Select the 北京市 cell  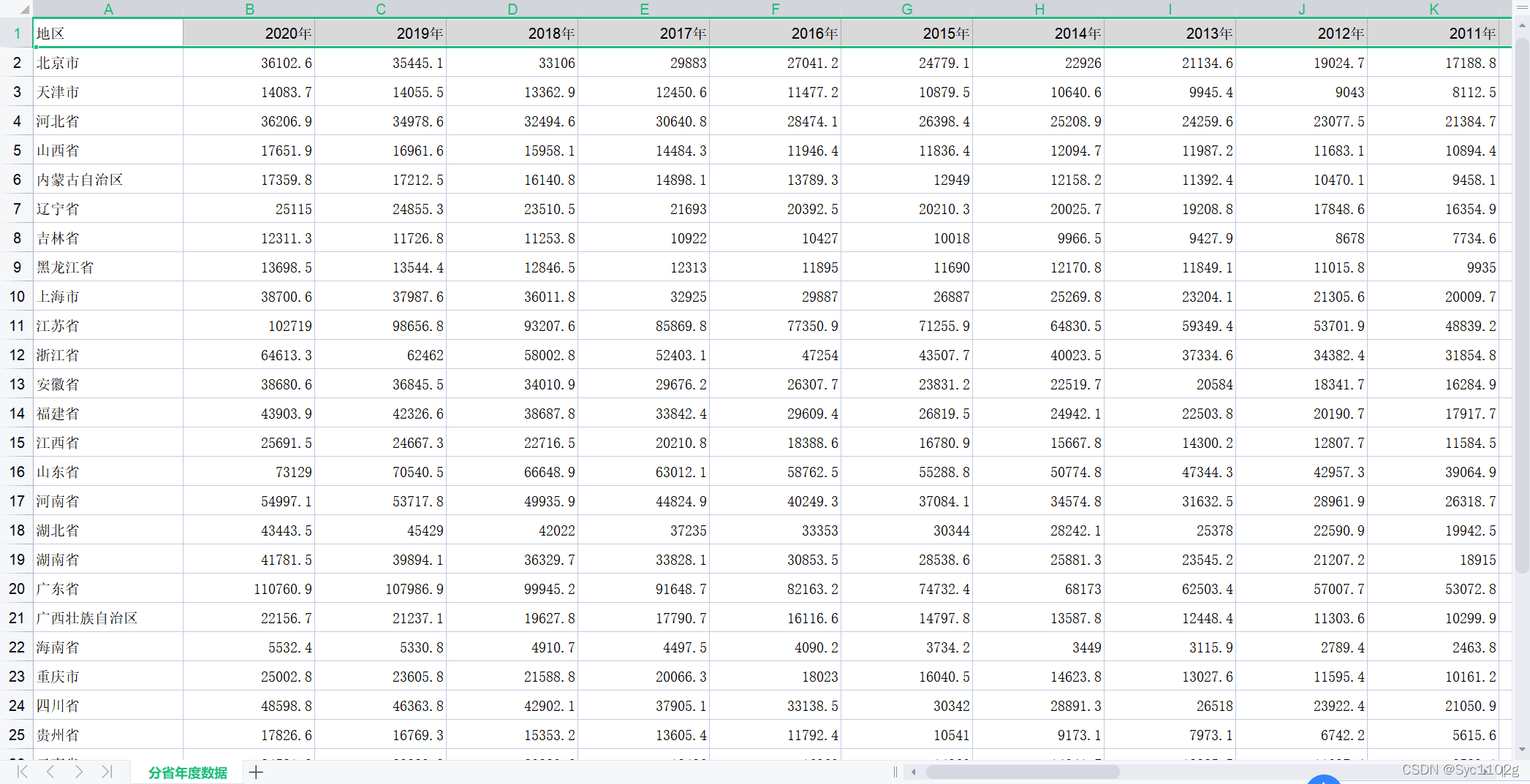[x=108, y=63]
